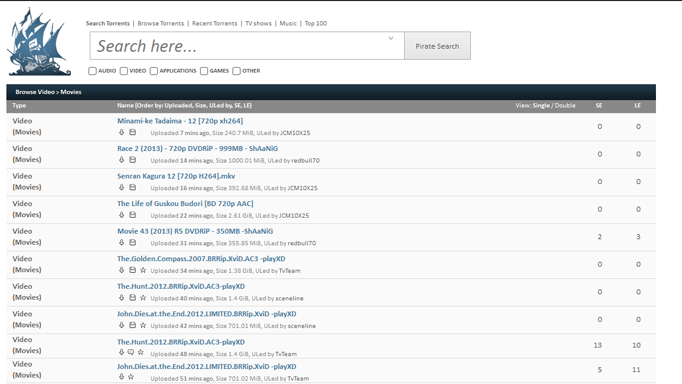The image size is (682, 384).
Task: Click star icon on The.Hunt.2012 TvTeam row
Action: tap(140, 352)
